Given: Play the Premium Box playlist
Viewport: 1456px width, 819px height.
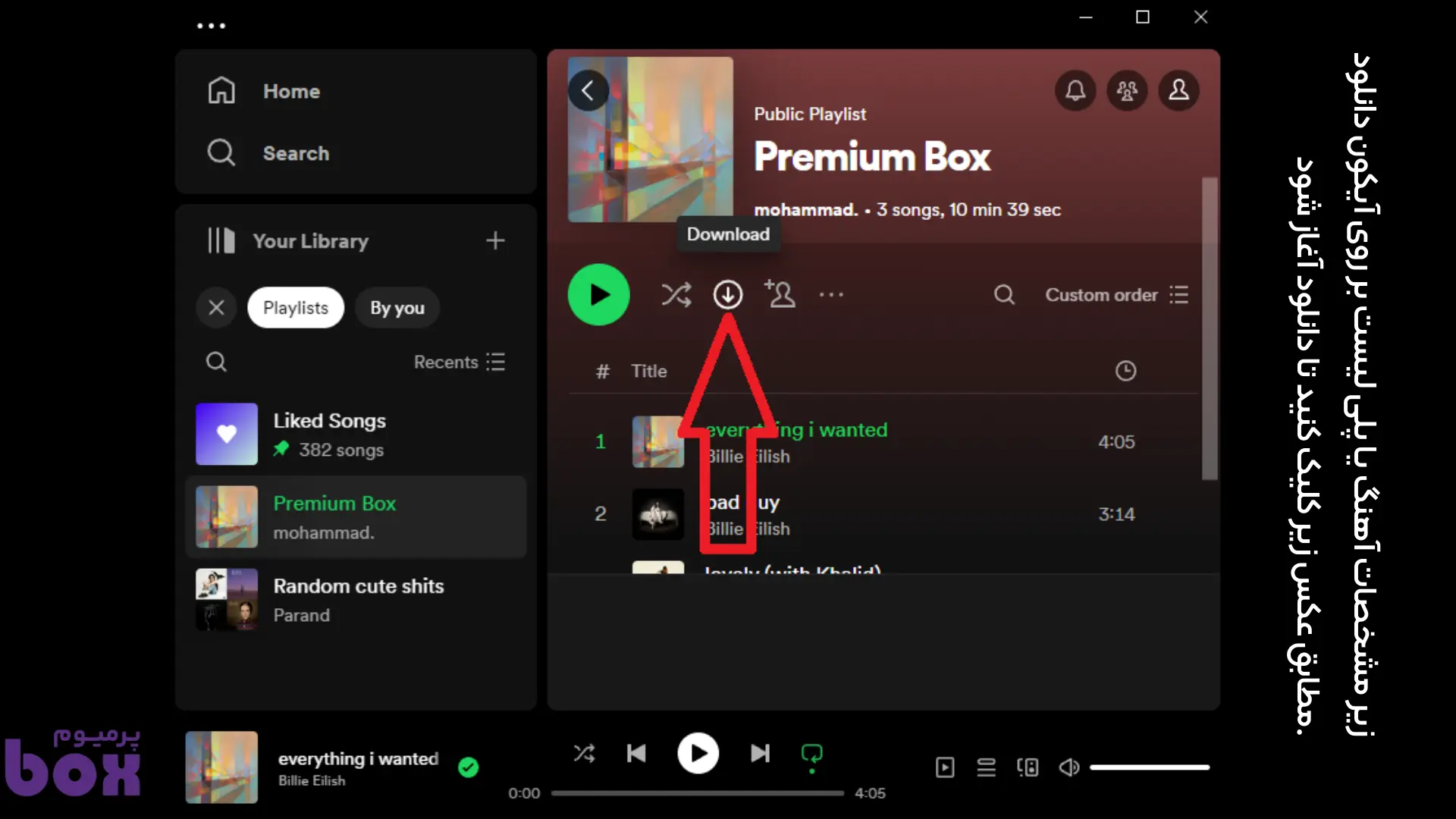Looking at the screenshot, I should [x=599, y=295].
